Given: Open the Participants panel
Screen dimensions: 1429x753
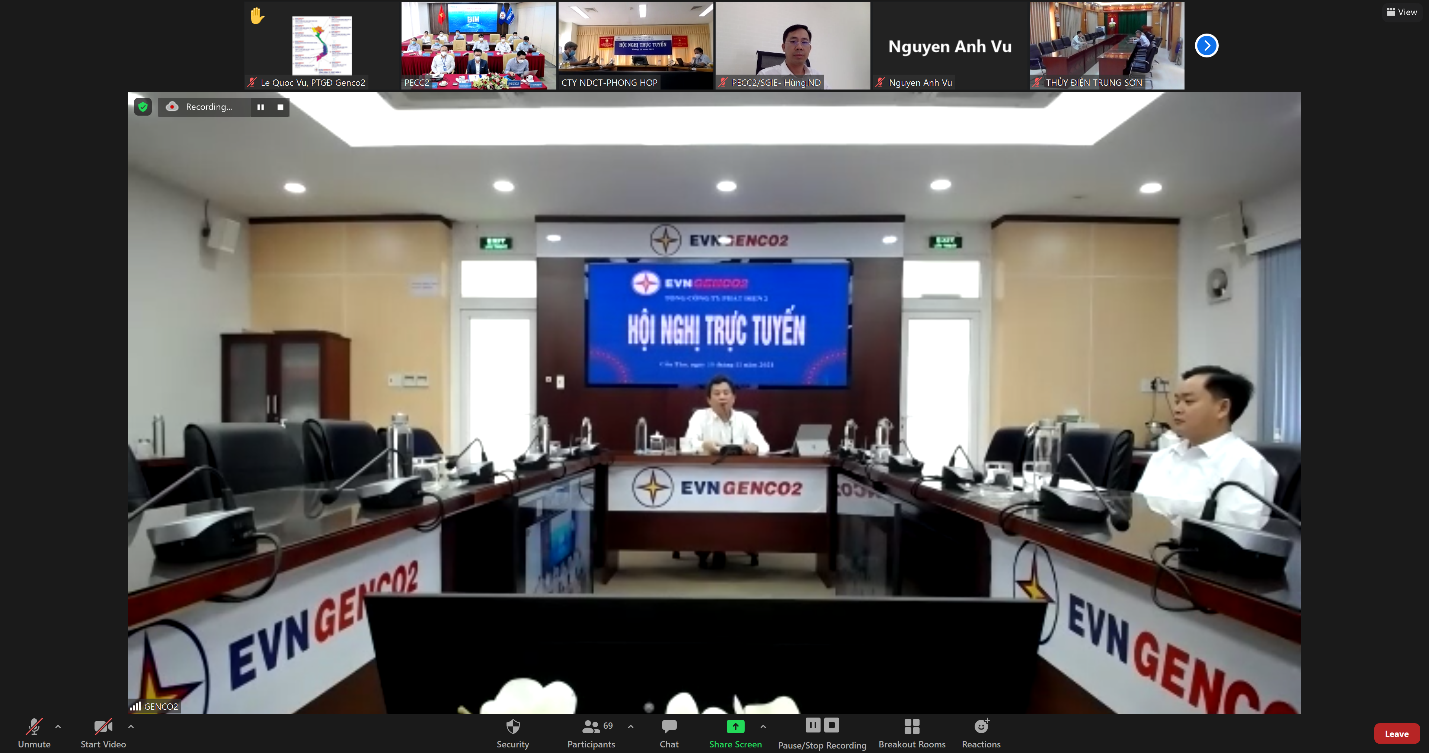Looking at the screenshot, I should [591, 727].
